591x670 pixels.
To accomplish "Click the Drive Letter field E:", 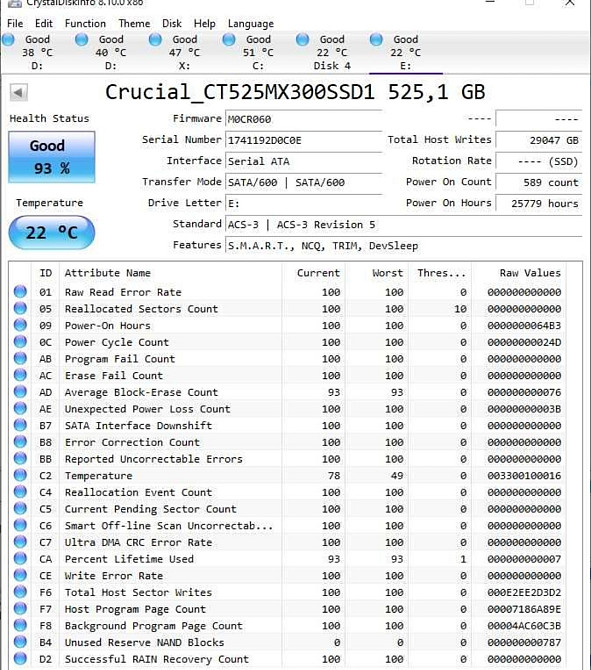I will pos(303,203).
